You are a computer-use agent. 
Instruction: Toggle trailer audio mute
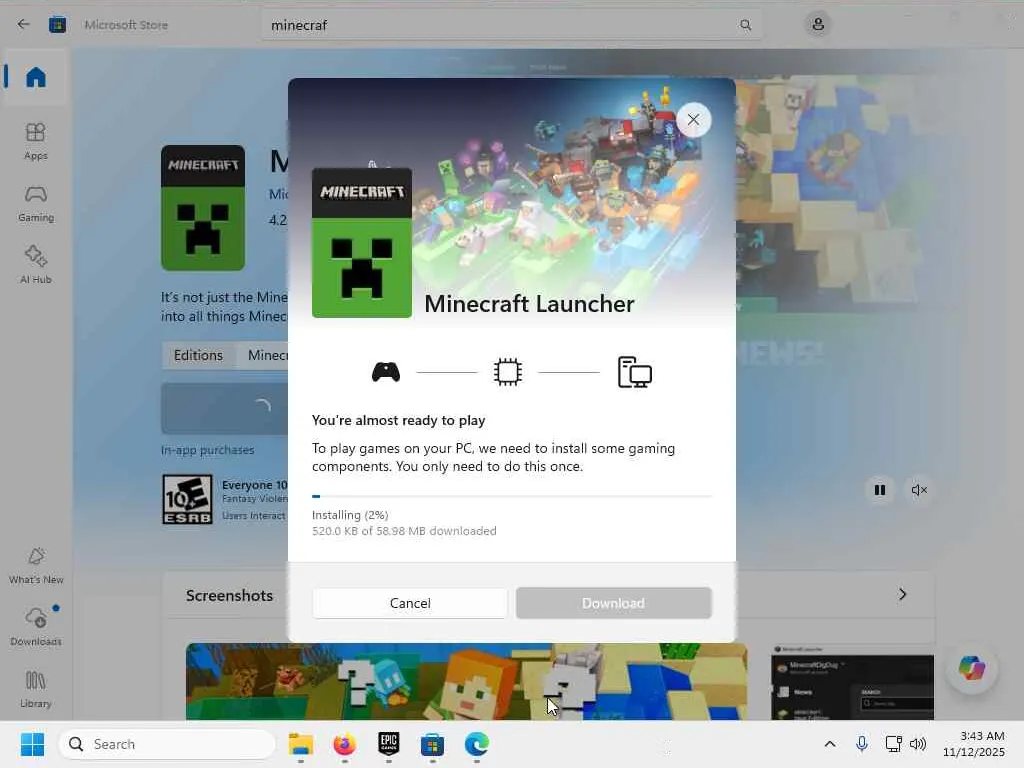[919, 490]
